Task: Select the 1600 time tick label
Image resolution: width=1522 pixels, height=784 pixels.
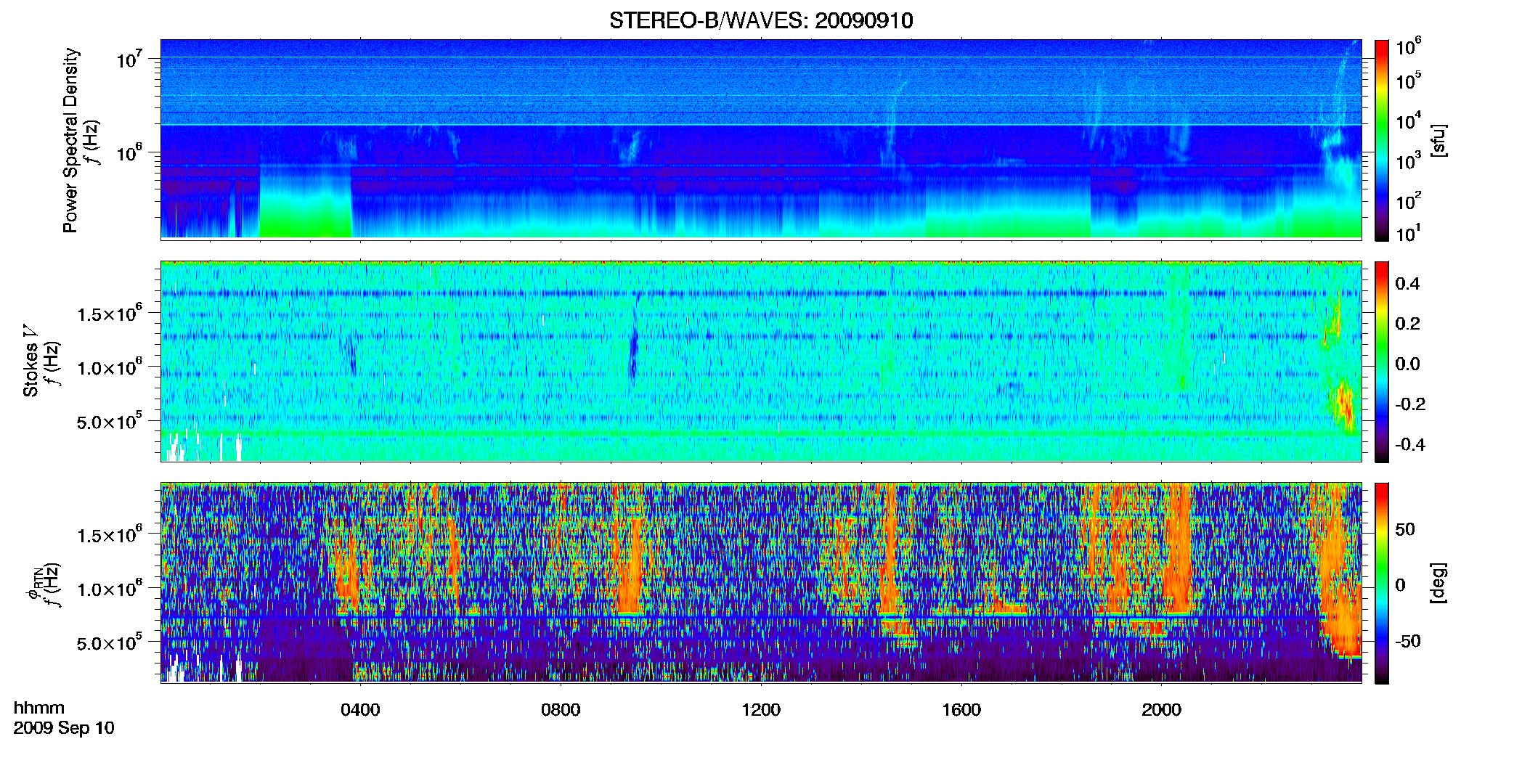Action: 961,710
